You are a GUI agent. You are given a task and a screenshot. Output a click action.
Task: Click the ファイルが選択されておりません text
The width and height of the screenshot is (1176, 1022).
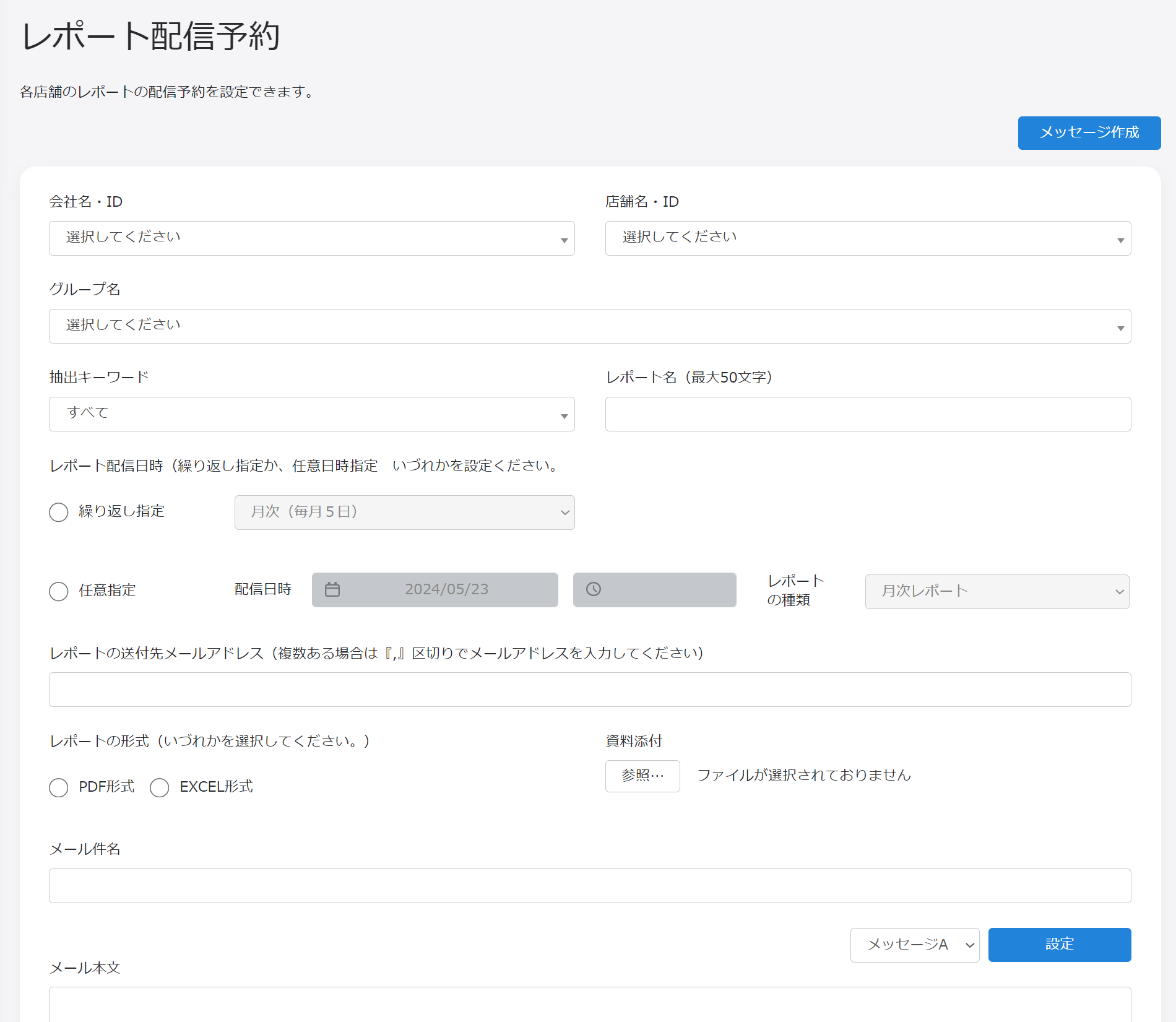(x=804, y=776)
